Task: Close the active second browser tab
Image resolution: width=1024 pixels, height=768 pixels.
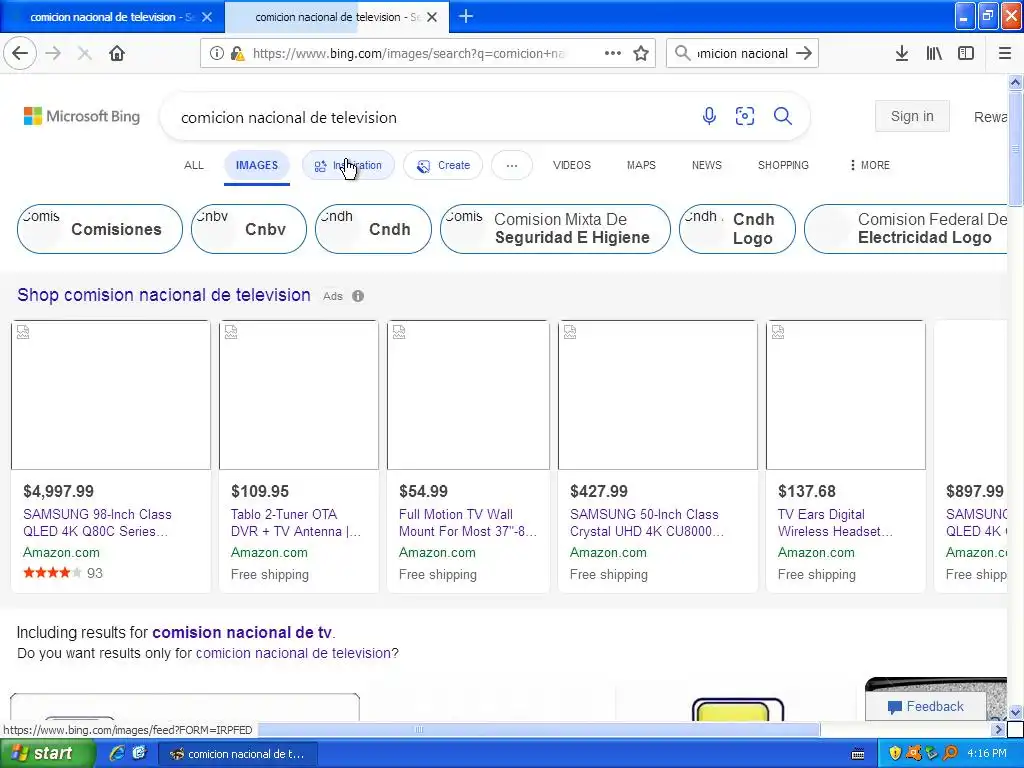Action: point(432,17)
